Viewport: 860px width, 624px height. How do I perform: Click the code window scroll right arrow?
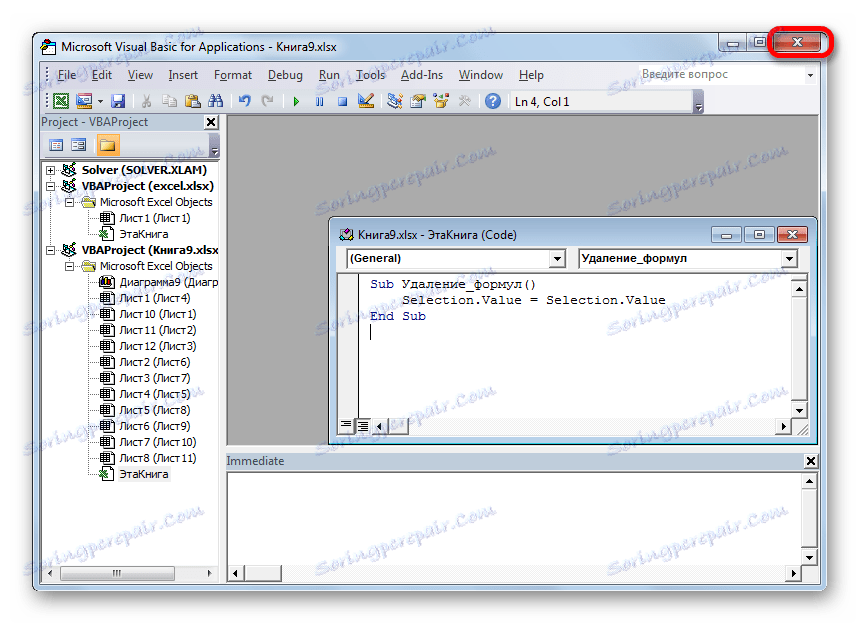point(784,426)
